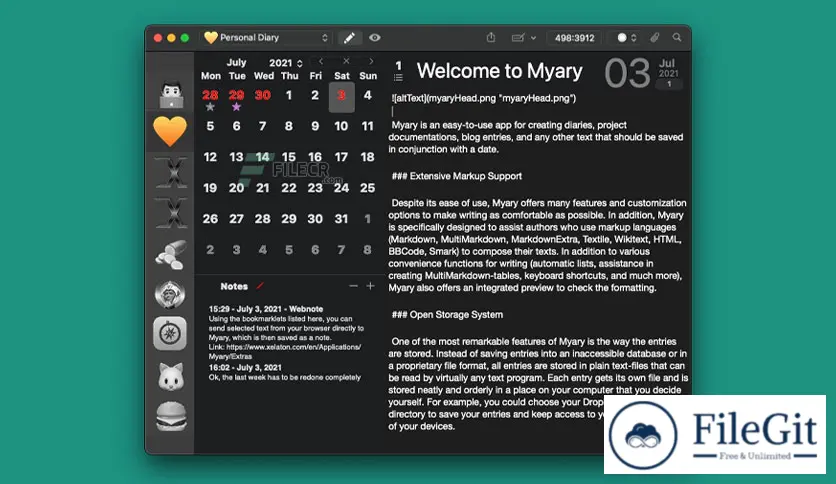Screen dimensions: 836x484
Task: Select the lower X logo diary
Action: click(x=171, y=213)
